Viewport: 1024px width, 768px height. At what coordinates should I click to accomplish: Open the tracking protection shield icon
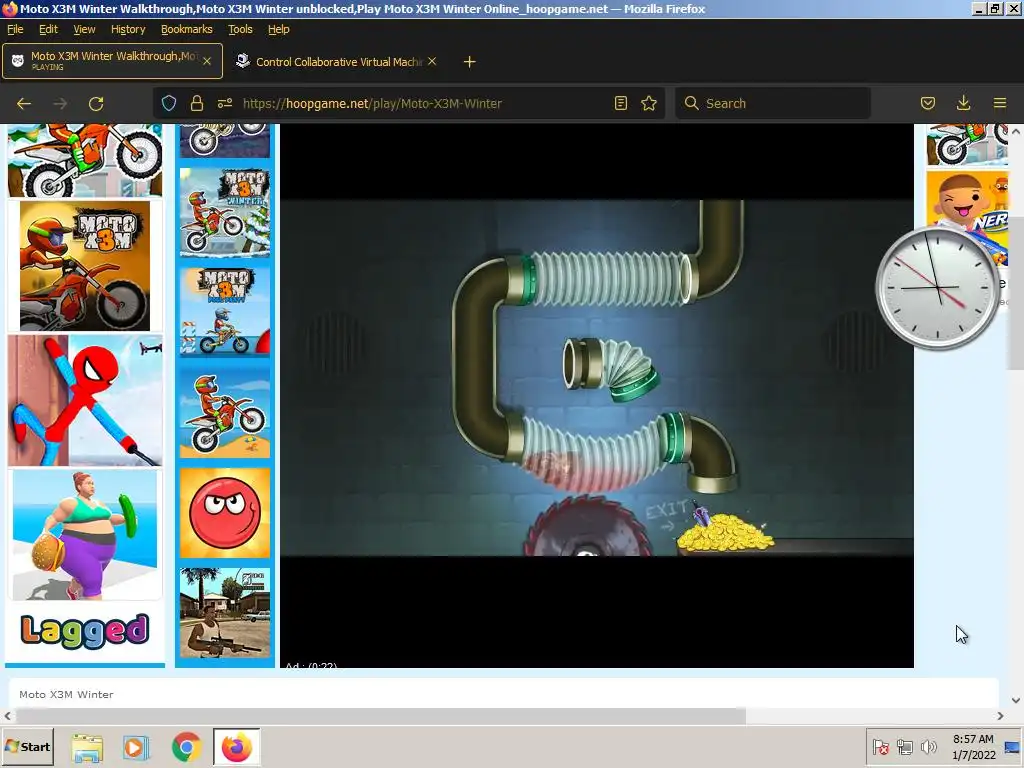169,103
